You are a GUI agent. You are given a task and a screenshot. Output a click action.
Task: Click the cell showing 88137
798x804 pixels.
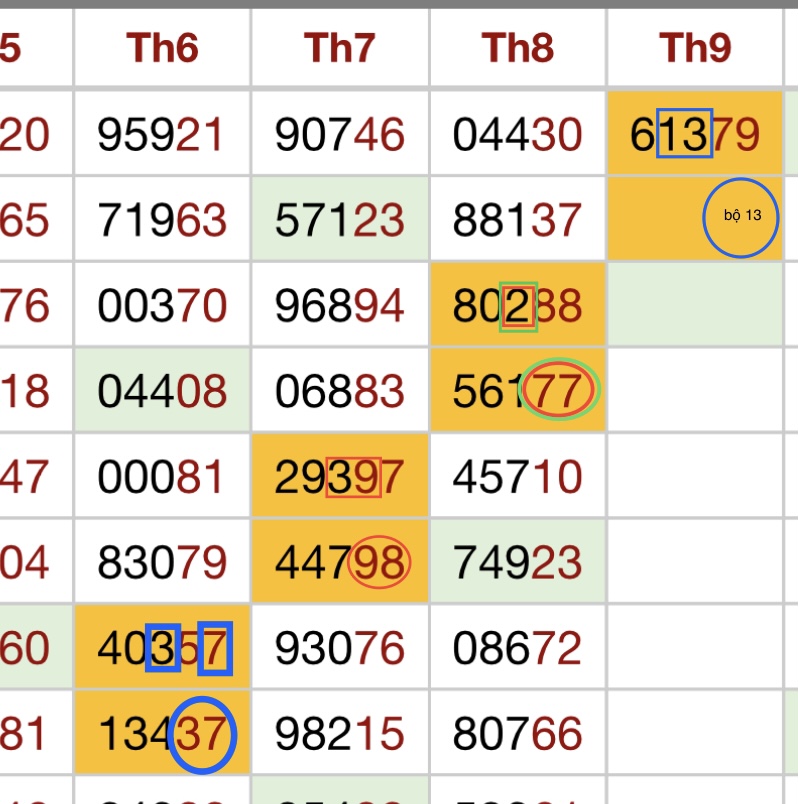click(517, 219)
